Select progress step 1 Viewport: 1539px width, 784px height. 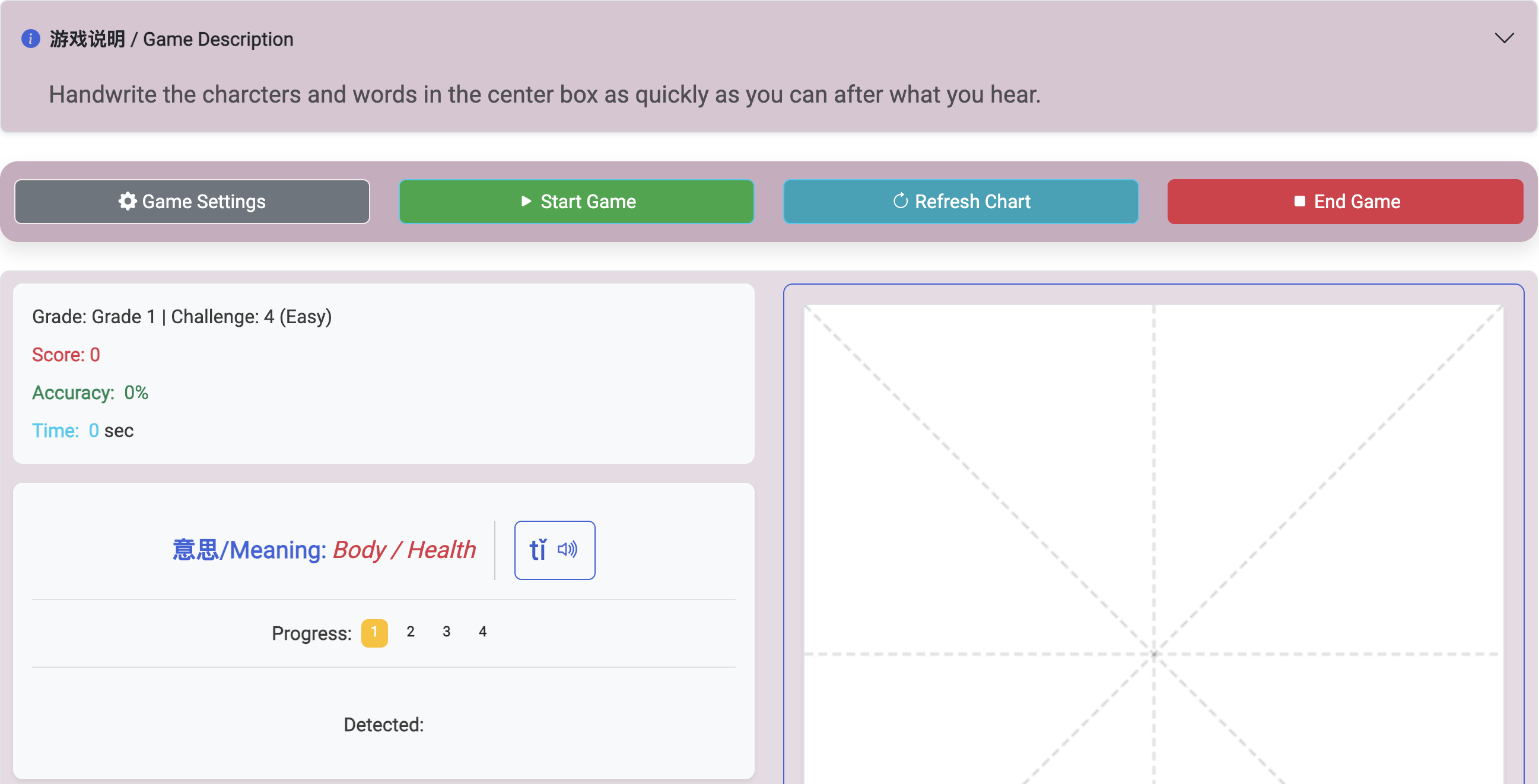(374, 632)
